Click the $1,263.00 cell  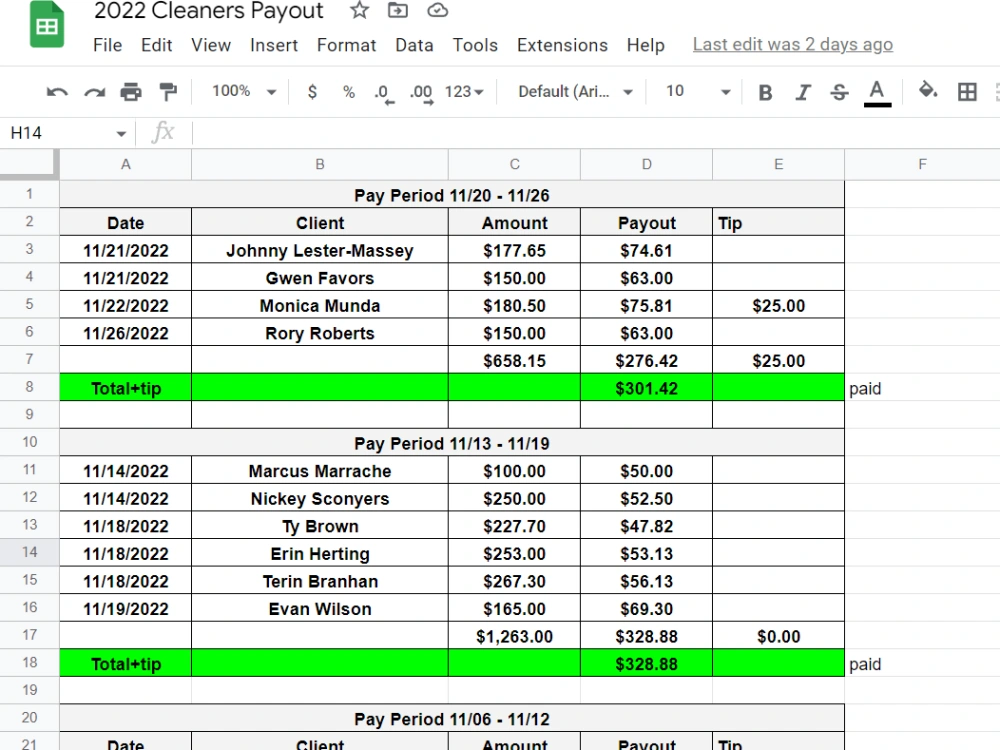tap(515, 636)
